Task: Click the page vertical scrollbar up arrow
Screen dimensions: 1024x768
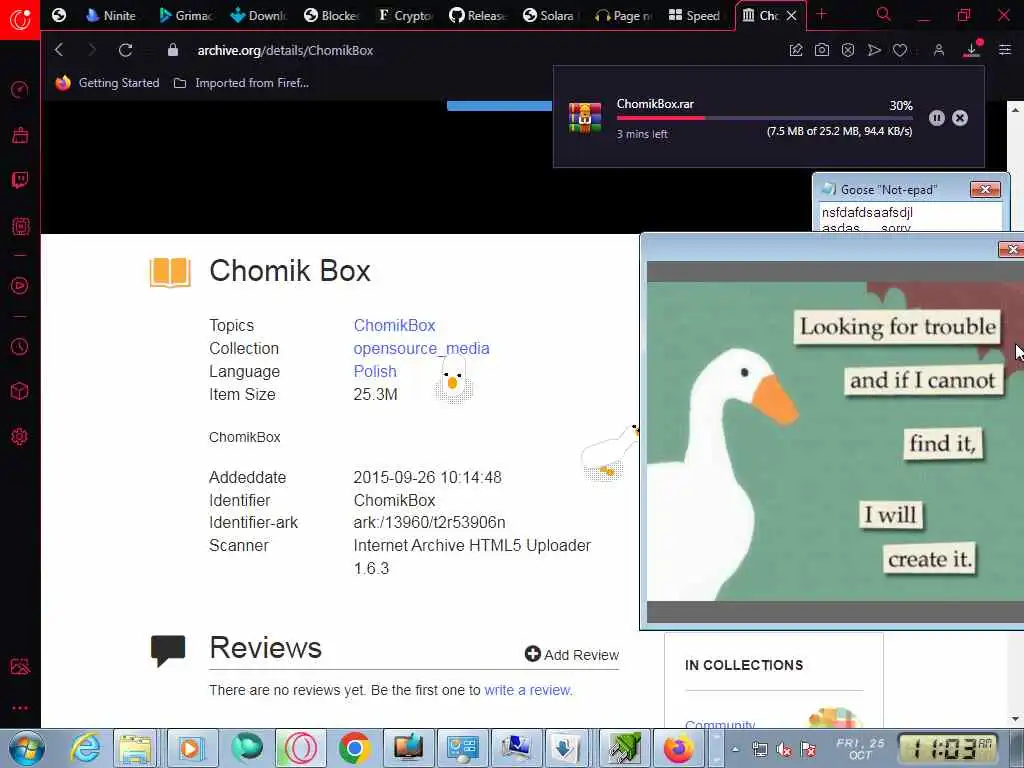Action: pos(1015,110)
